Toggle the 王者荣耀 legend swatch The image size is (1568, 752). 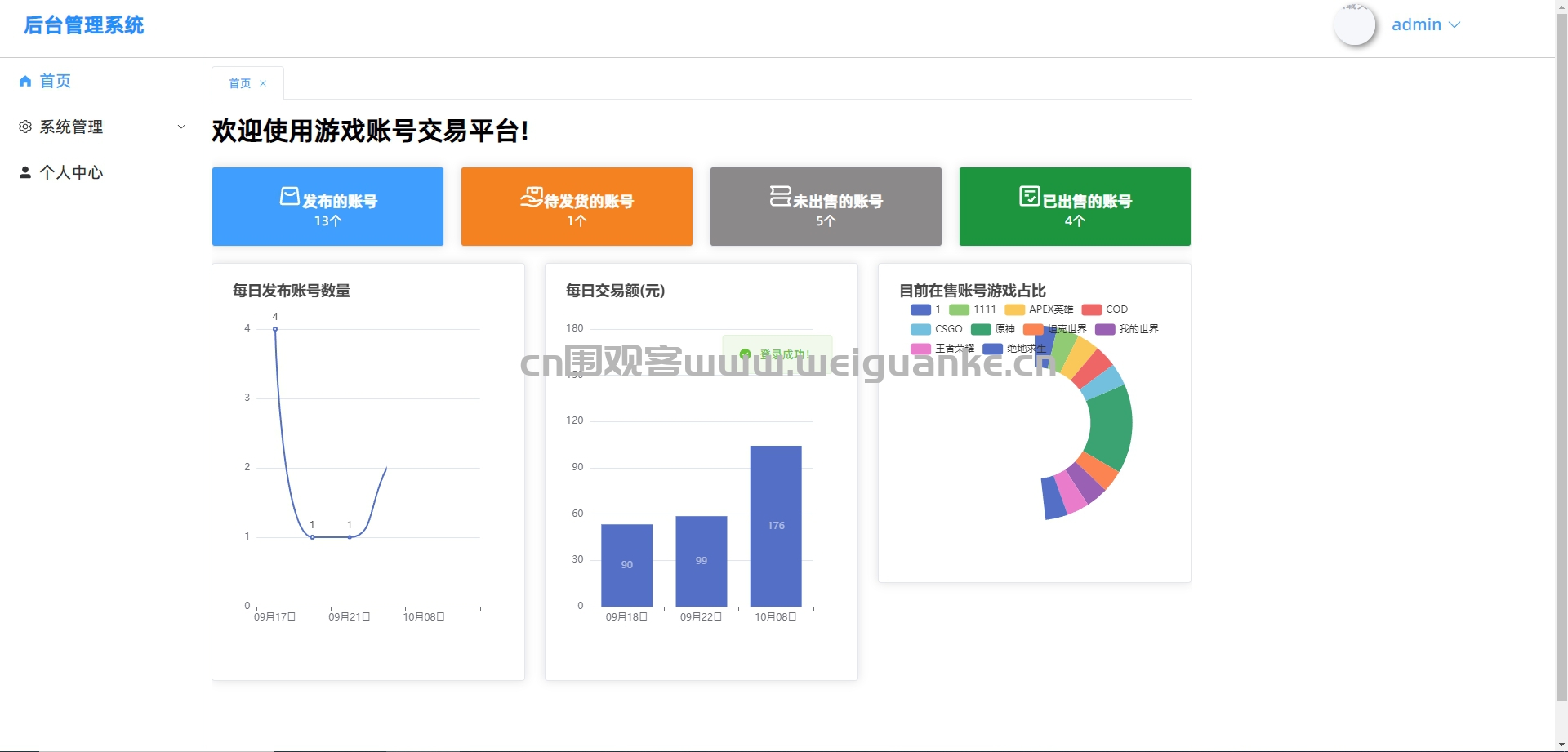pyautogui.click(x=920, y=349)
